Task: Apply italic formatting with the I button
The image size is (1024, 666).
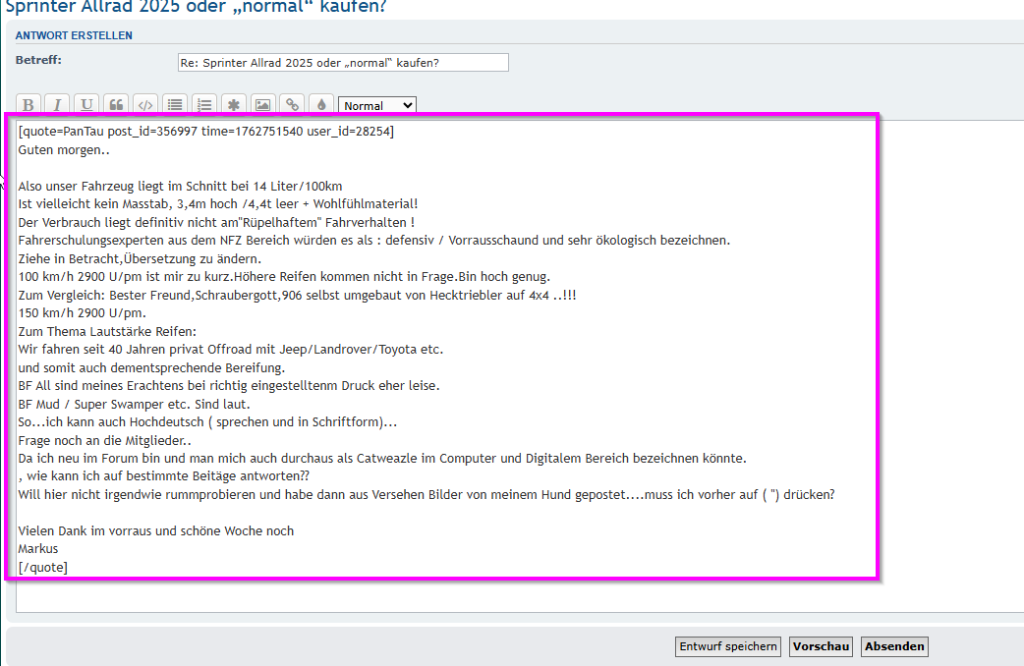Action: click(x=58, y=105)
